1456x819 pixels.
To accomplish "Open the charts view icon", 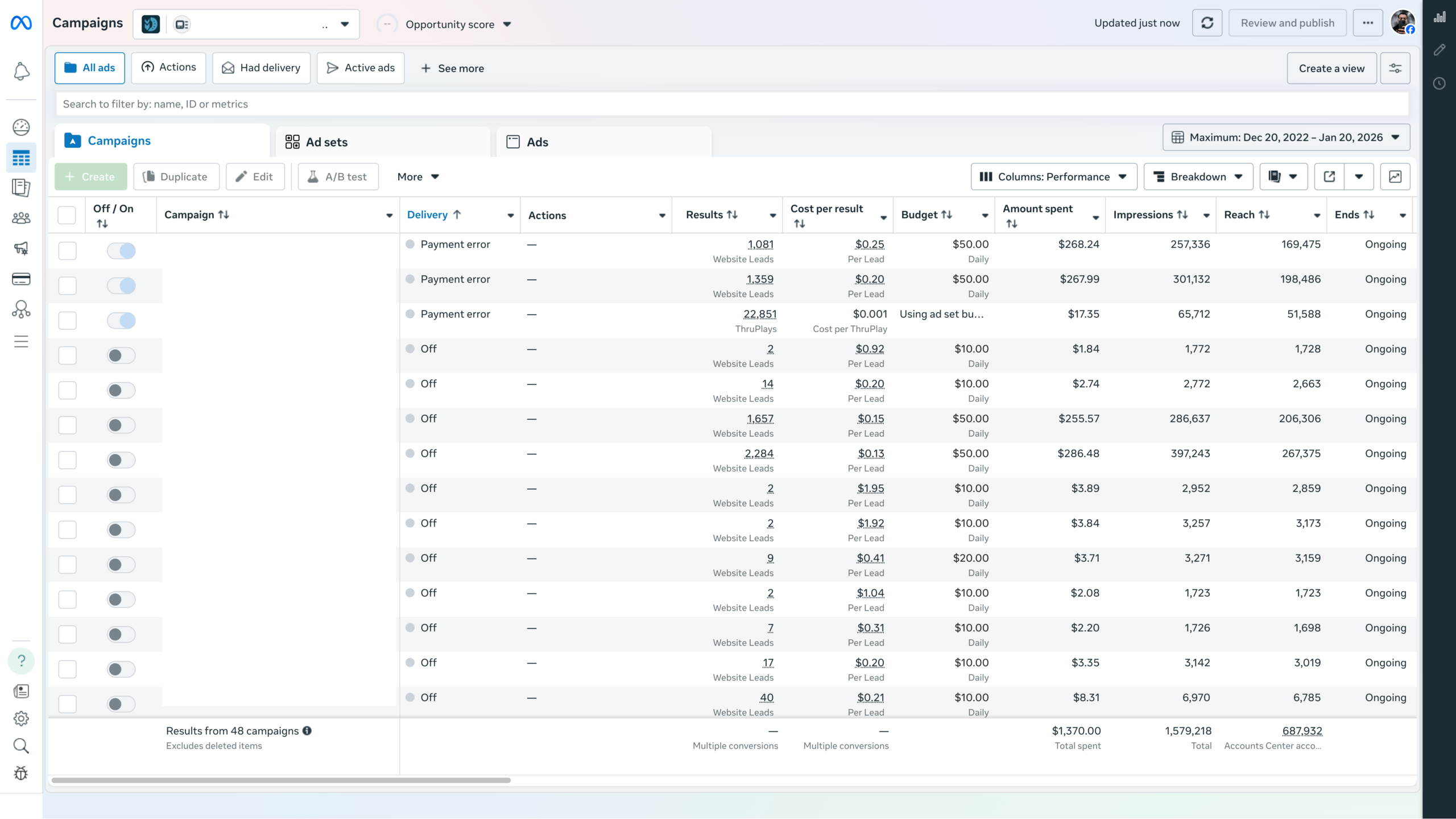I will [1395, 176].
